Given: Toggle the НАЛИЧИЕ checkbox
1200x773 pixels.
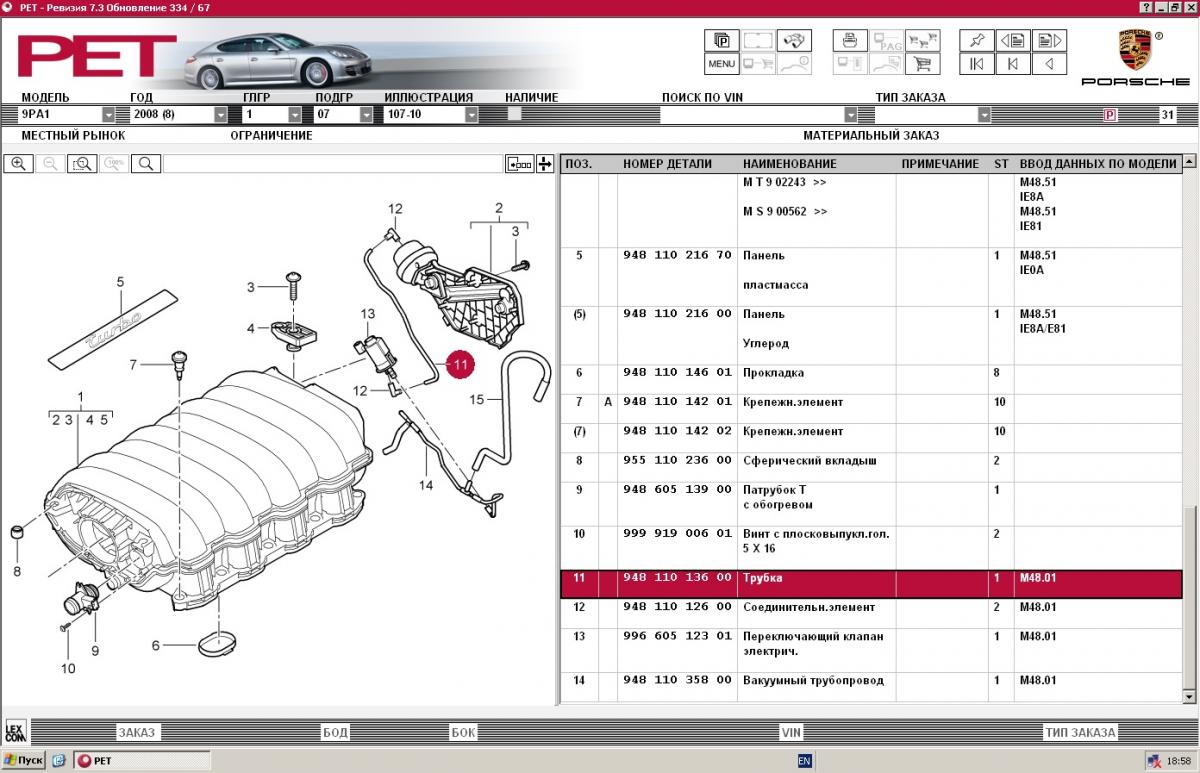Looking at the screenshot, I should tap(514, 114).
